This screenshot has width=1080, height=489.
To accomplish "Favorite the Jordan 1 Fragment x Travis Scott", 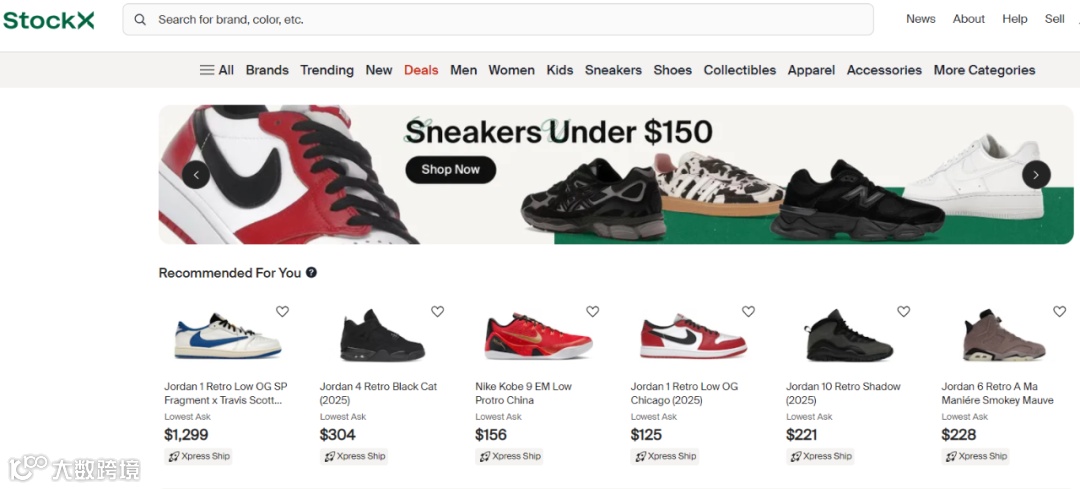I will point(282,311).
